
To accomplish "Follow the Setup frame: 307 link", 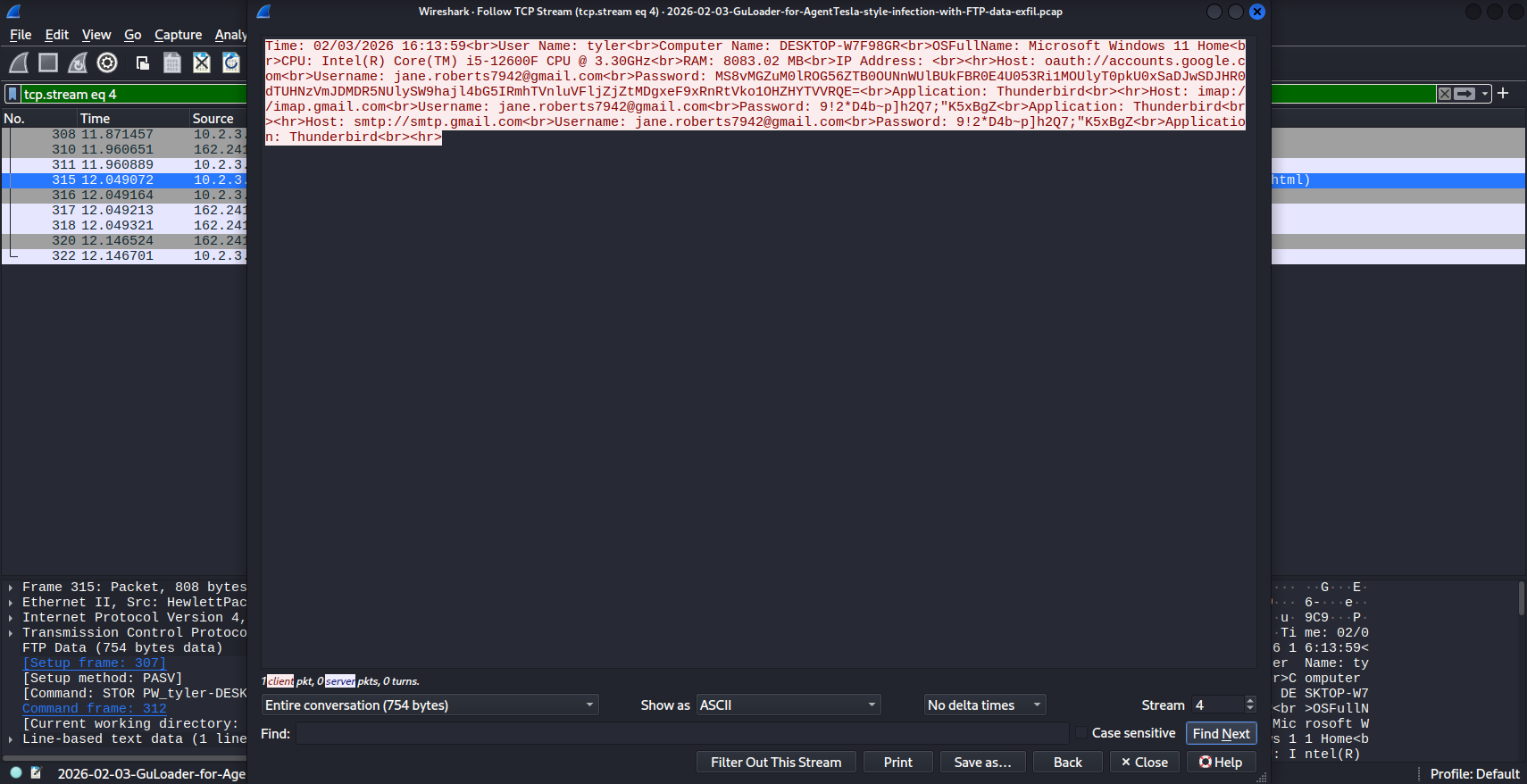I will click(x=94, y=663).
